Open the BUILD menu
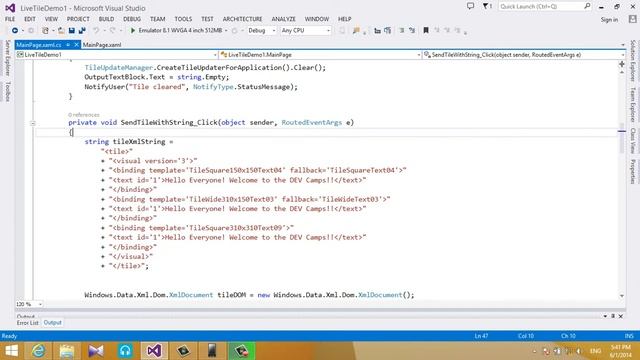Image resolution: width=640 pixels, height=360 pixels. coord(106,19)
